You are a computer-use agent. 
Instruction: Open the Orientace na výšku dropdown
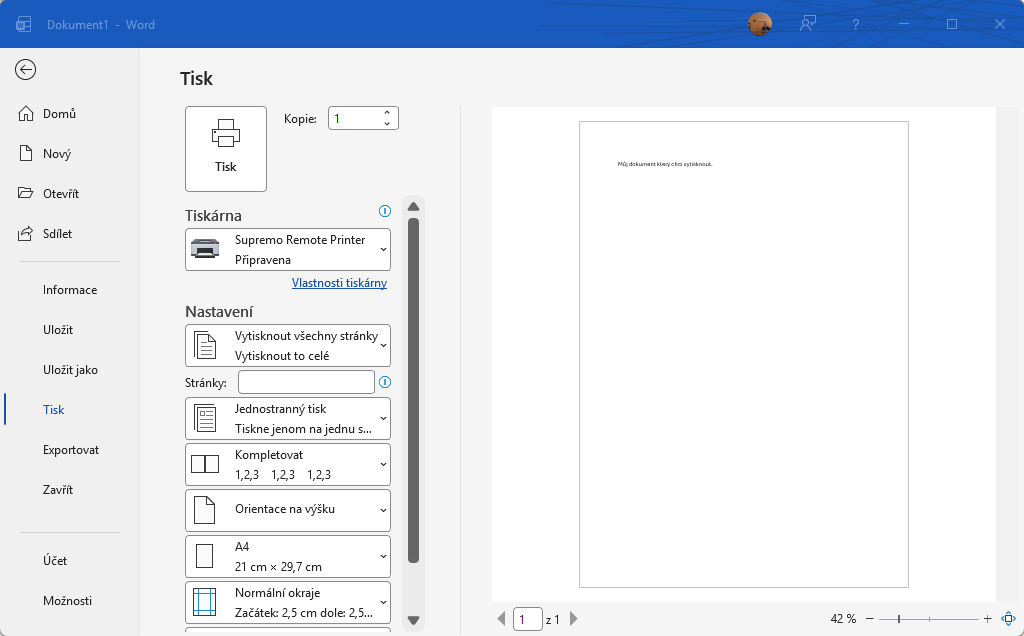(x=287, y=510)
